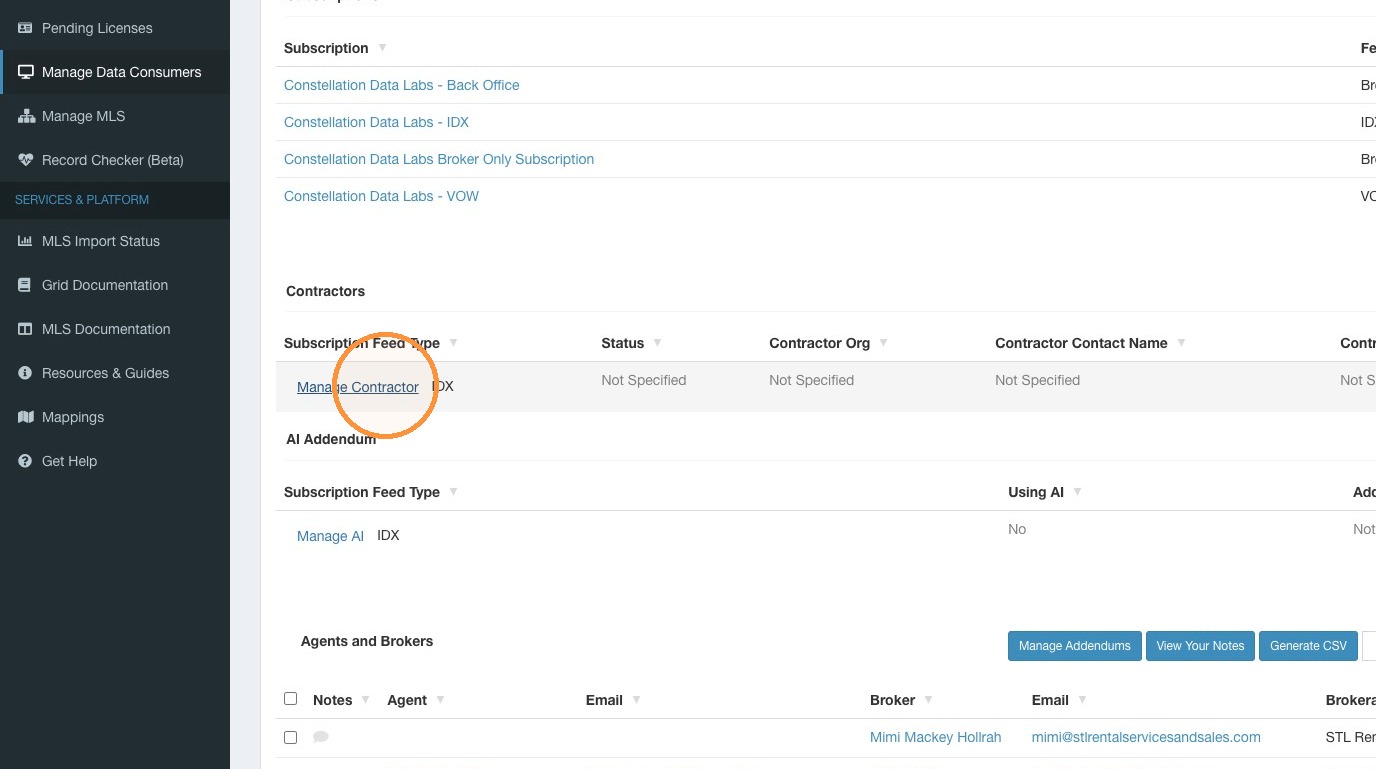Open broker Mimi Mackey Hollrah's profile link

pyautogui.click(x=935, y=737)
